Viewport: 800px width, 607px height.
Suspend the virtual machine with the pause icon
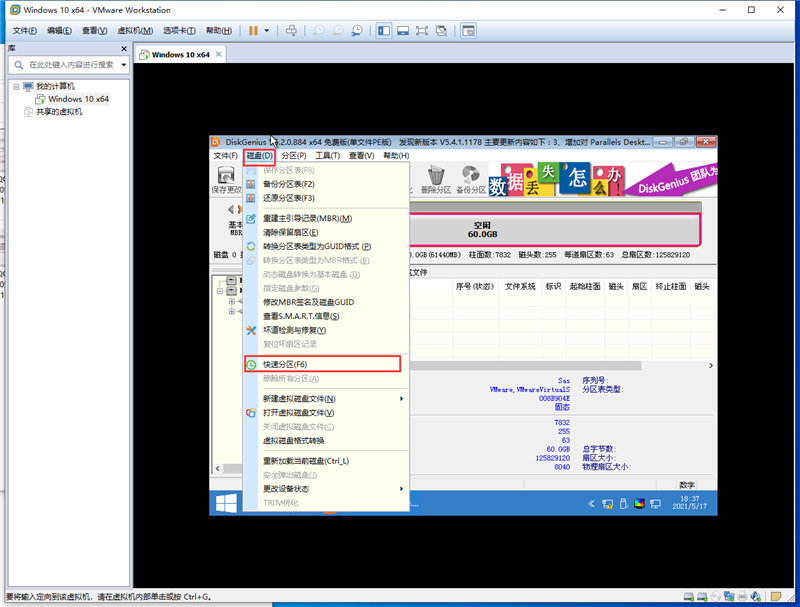pyautogui.click(x=252, y=31)
